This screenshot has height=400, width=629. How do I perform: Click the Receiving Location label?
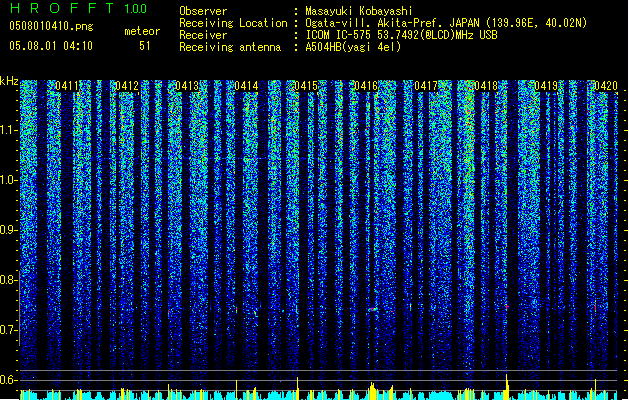coord(233,23)
